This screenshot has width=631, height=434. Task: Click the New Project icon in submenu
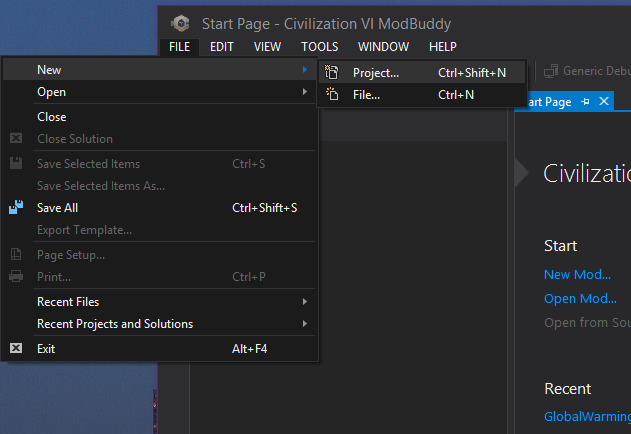tap(333, 73)
